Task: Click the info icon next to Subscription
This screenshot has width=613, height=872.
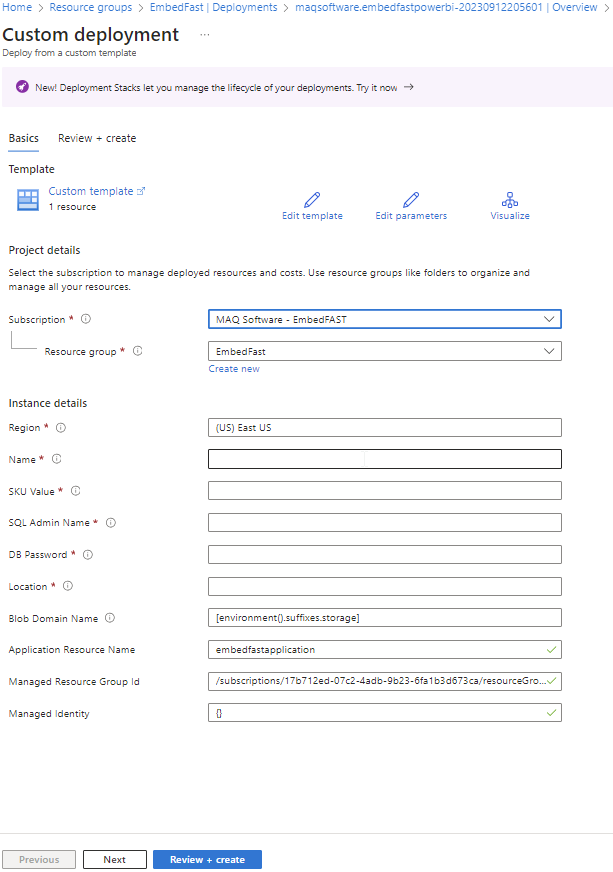Action: point(85,319)
